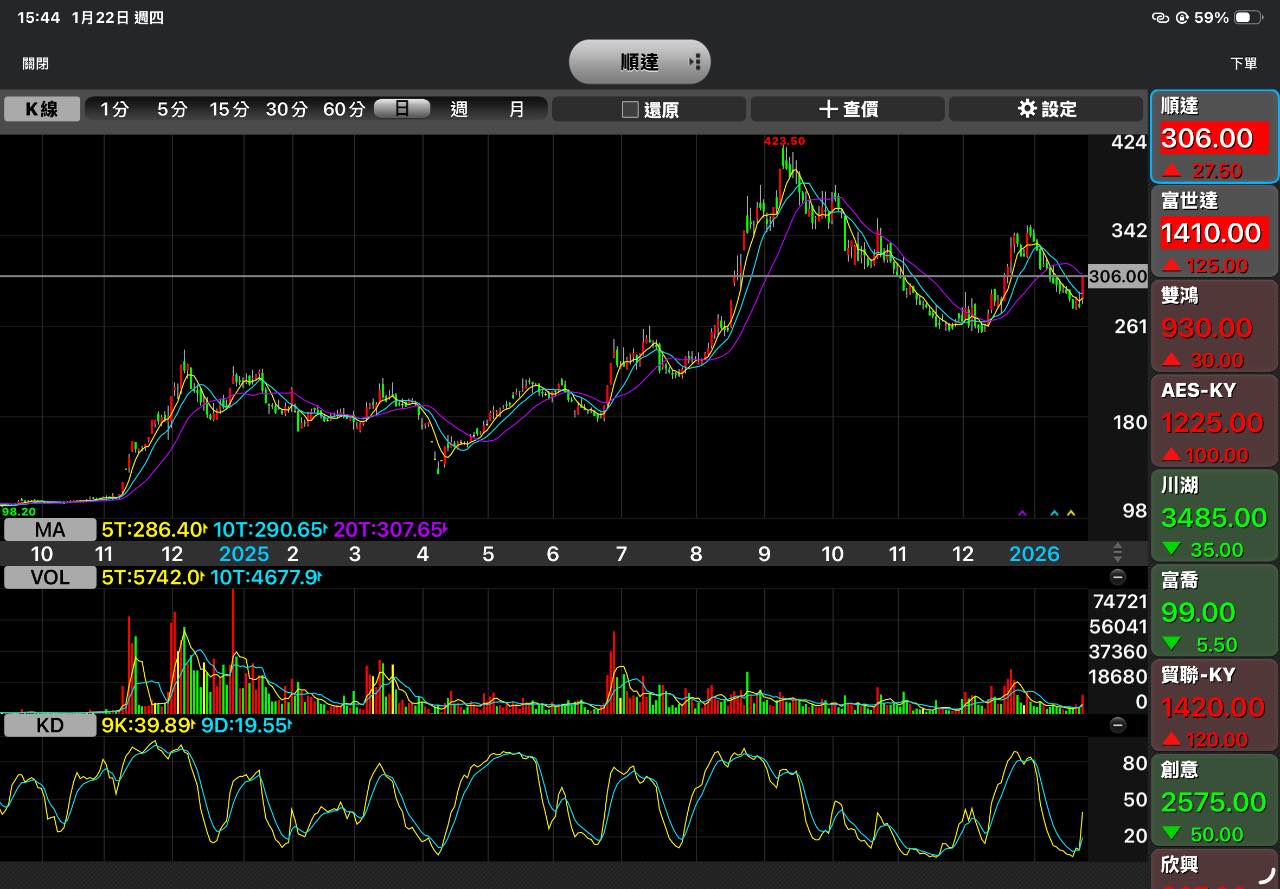The height and width of the screenshot is (889, 1280).
Task: Open the VOL indicator selector
Action: click(50, 577)
